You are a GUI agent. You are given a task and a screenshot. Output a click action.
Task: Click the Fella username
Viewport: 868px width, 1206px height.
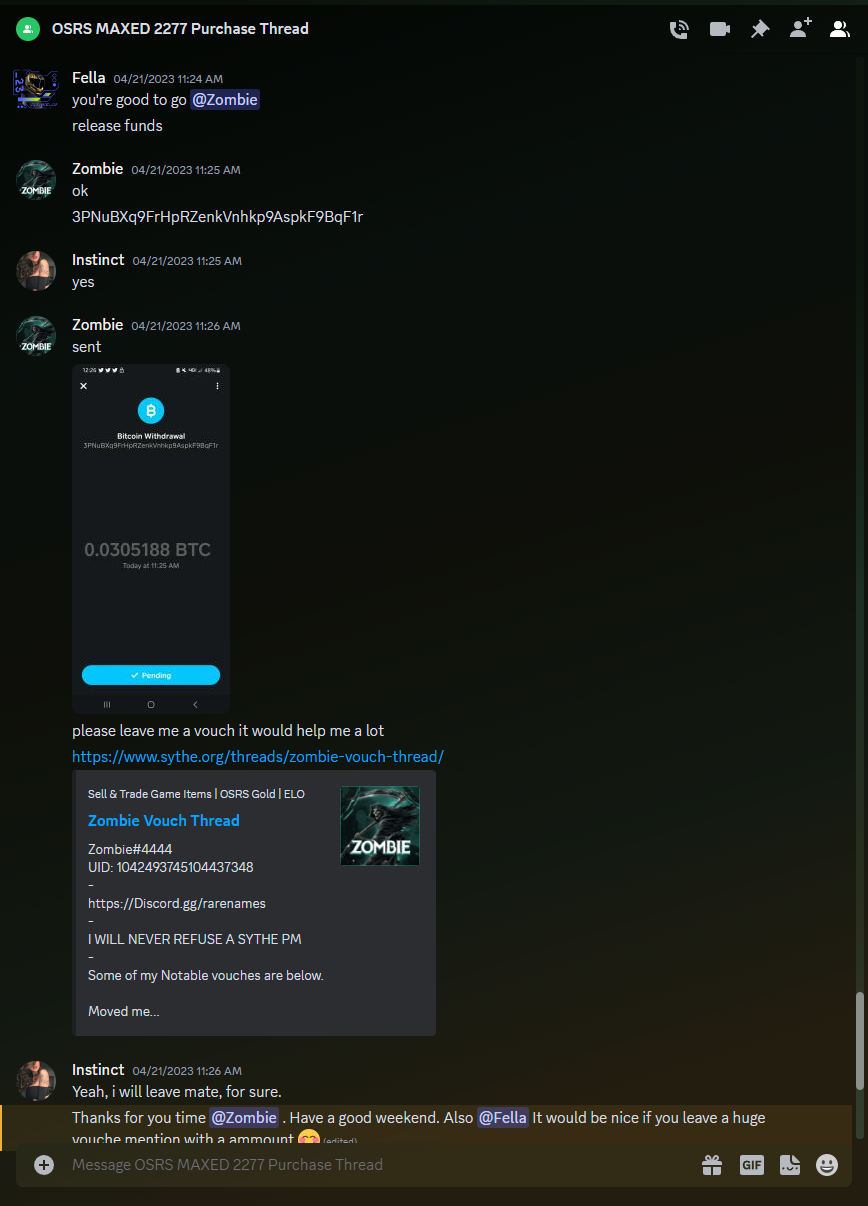pos(89,77)
